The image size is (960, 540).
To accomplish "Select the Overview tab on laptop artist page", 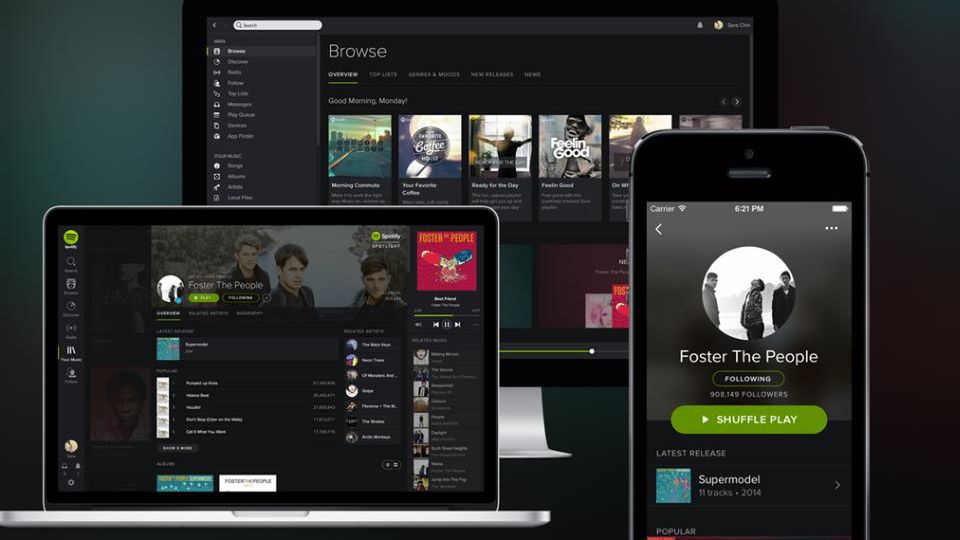I will (x=168, y=313).
